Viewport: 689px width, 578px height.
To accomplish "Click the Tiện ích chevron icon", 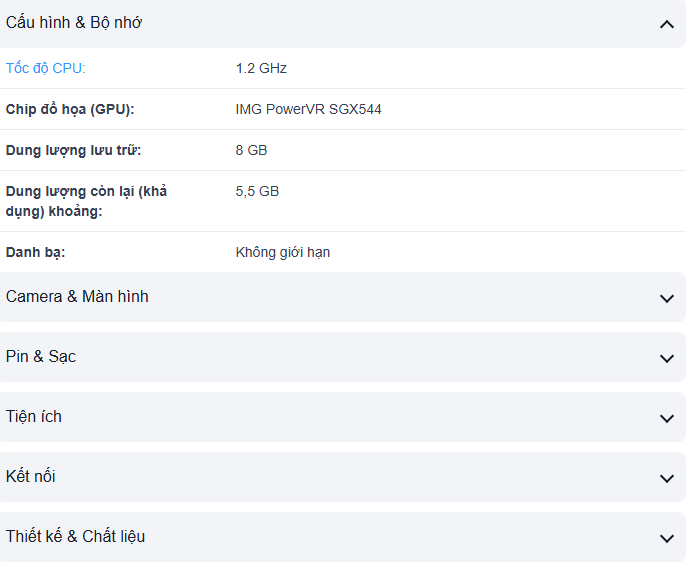I will coord(667,418).
